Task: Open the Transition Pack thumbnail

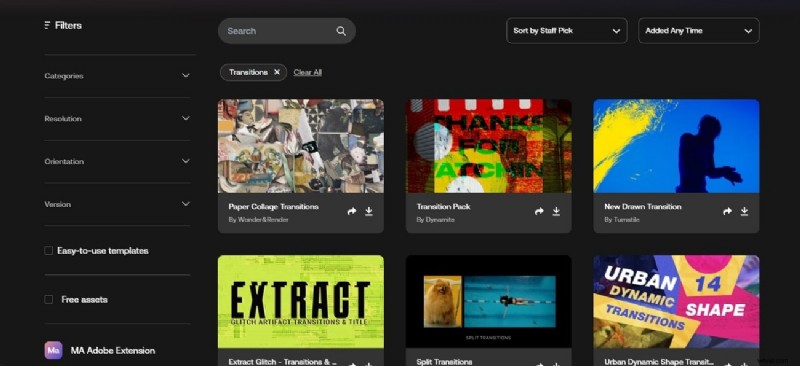Action: (489, 146)
